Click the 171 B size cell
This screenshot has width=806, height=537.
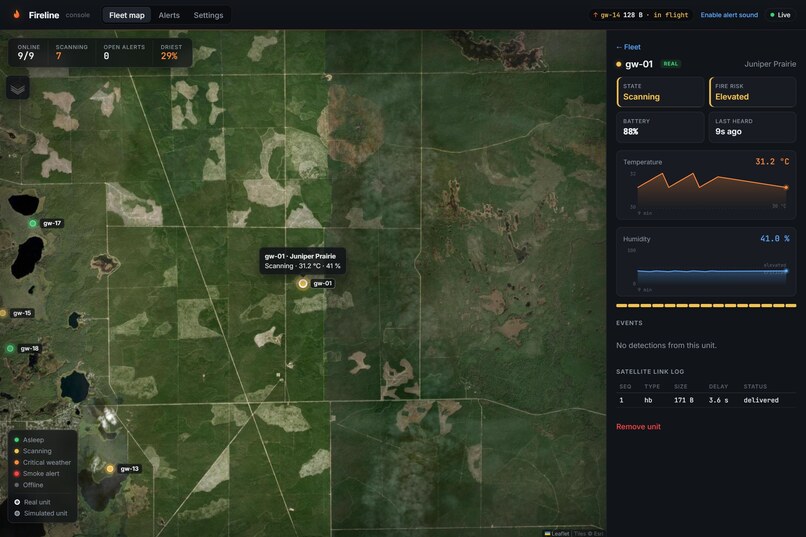click(684, 400)
